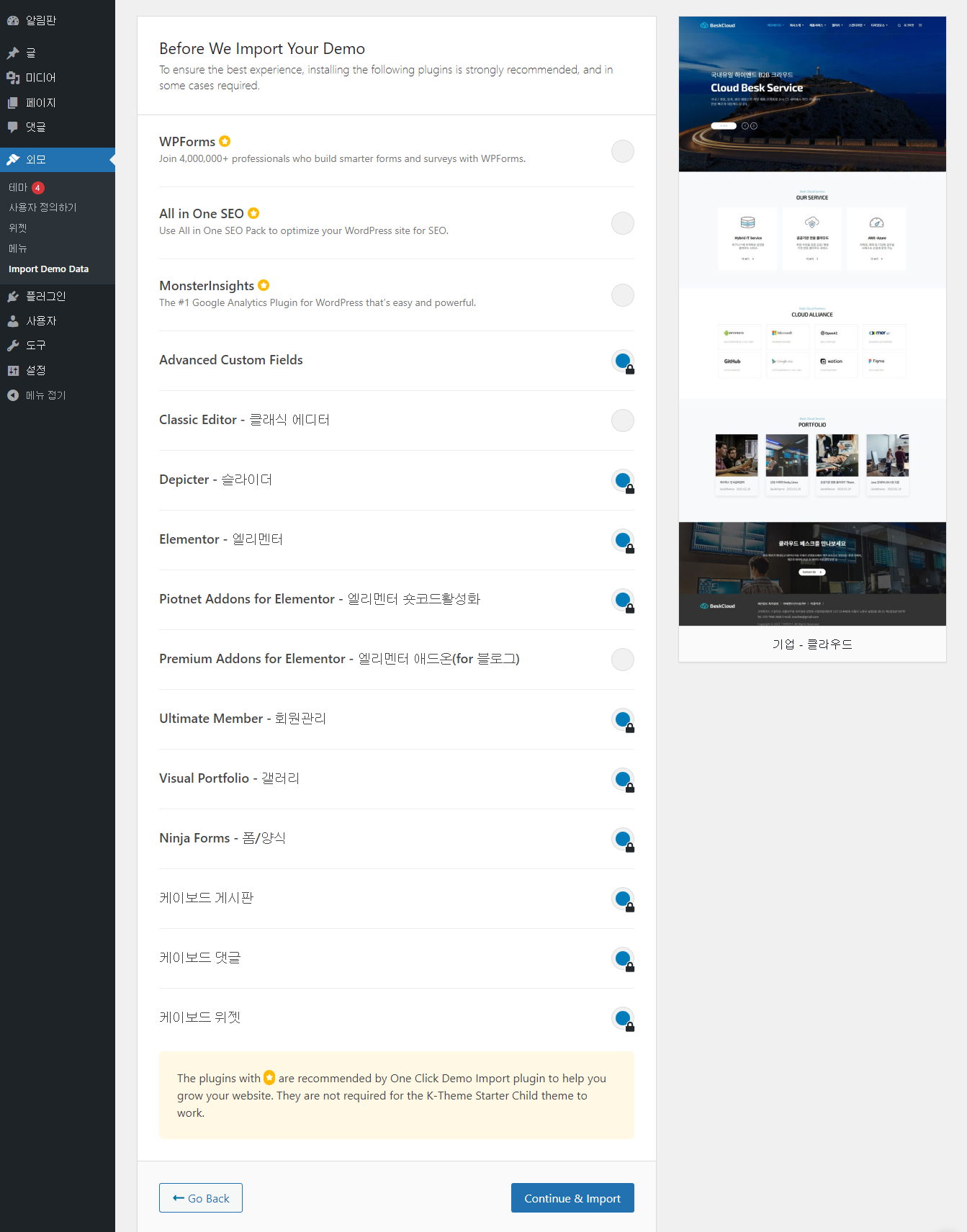Open the 도구 tools menu

pos(58,346)
